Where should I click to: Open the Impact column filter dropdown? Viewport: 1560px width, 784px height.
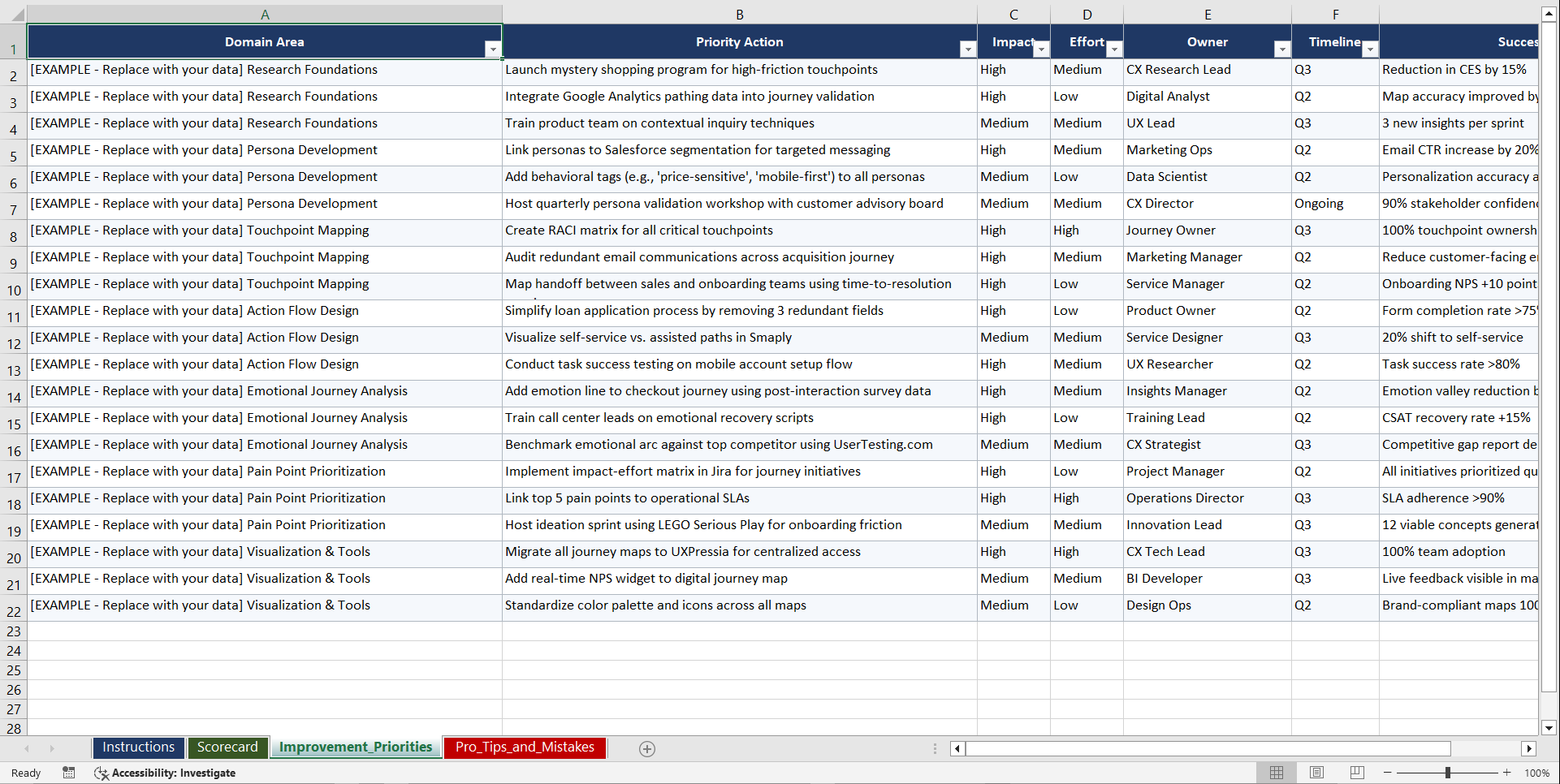(x=1042, y=49)
